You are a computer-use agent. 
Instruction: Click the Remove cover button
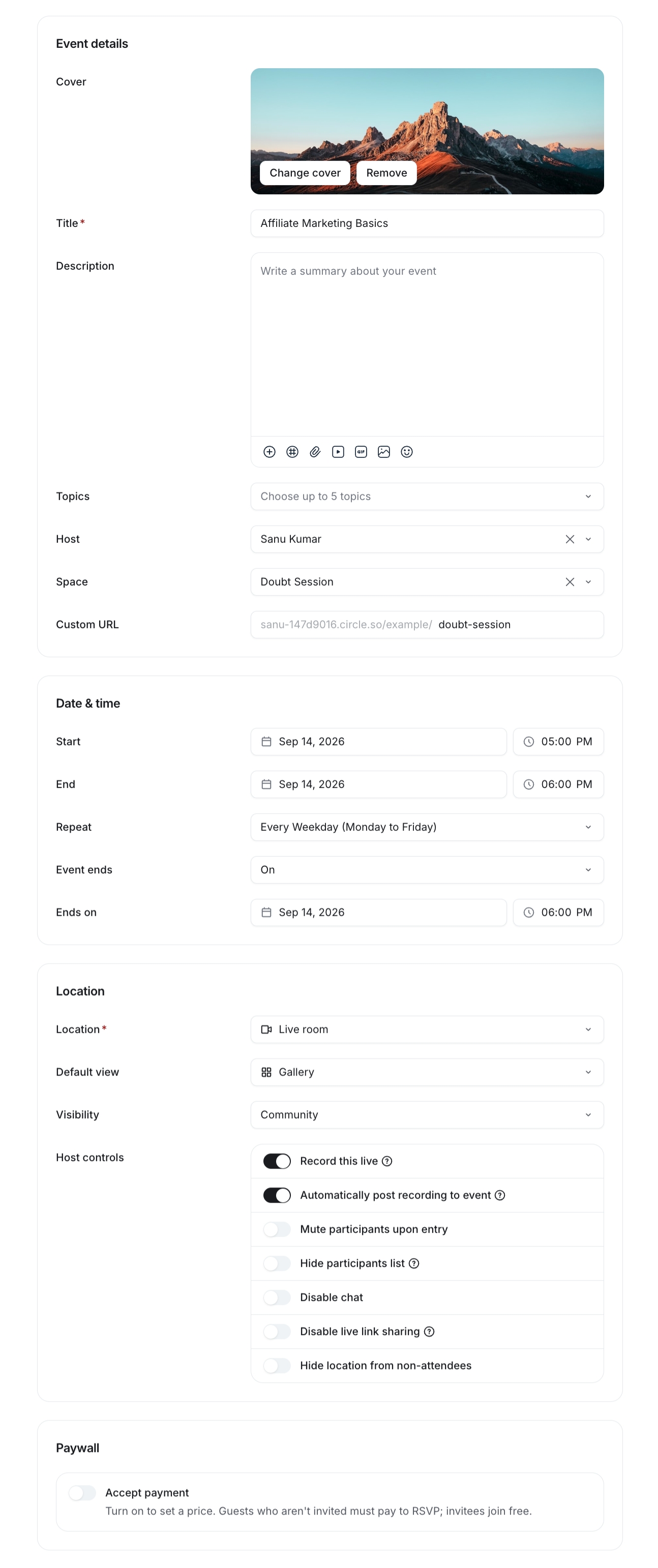point(387,173)
